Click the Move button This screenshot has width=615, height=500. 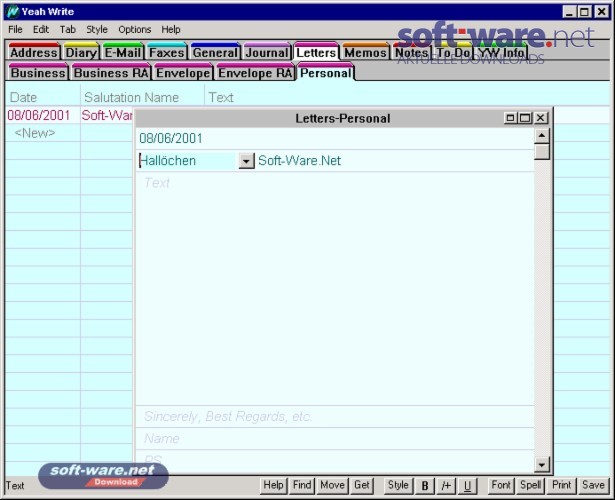click(332, 485)
